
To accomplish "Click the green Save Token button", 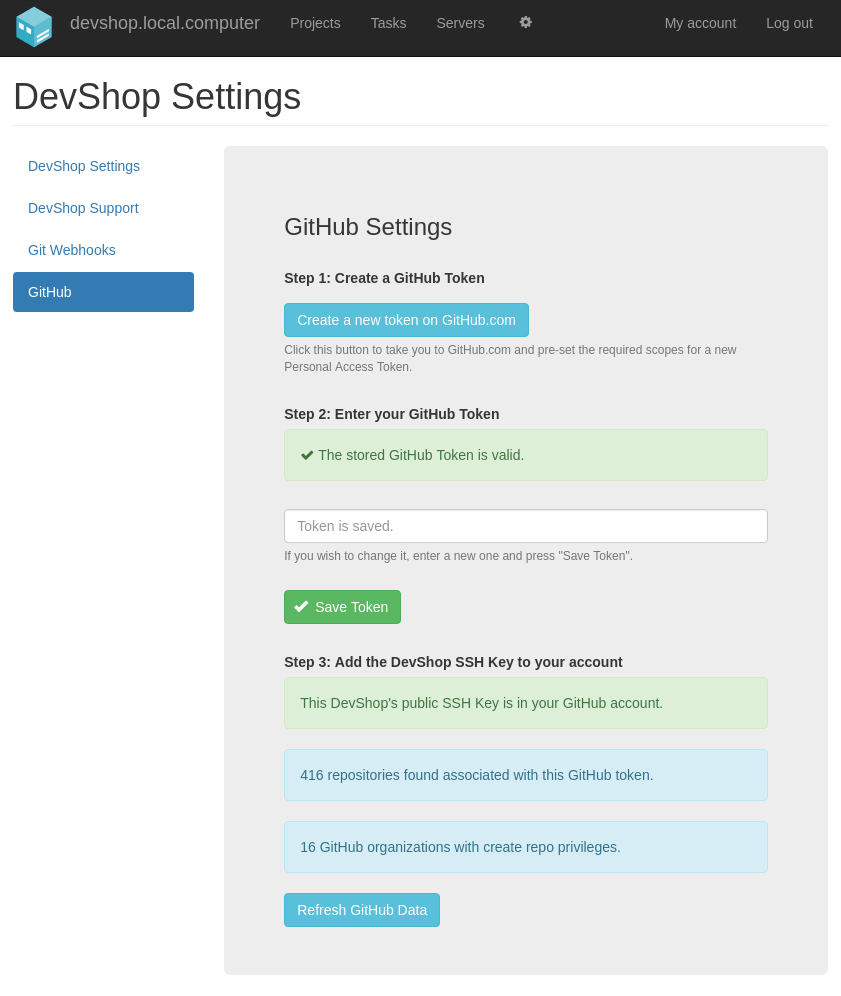I will coord(342,607).
